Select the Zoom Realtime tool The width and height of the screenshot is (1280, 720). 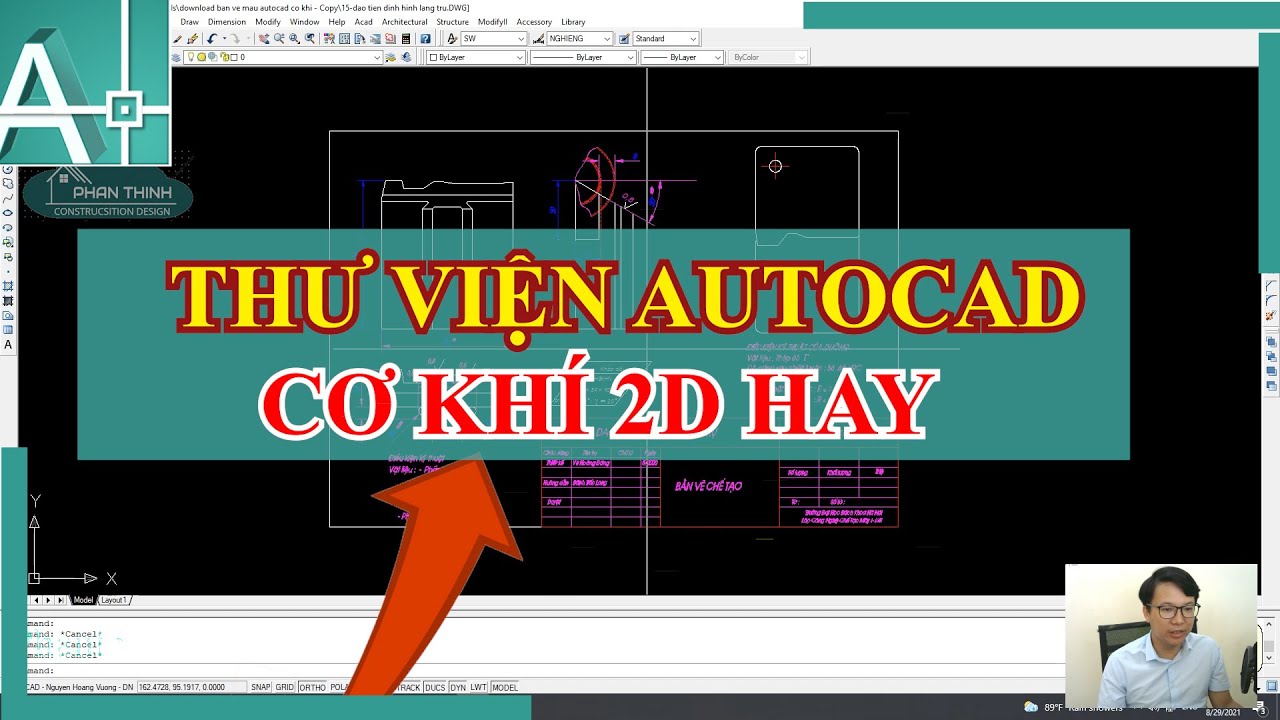point(279,39)
